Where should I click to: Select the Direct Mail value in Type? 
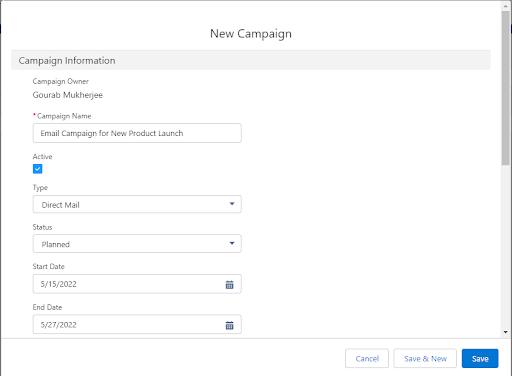[x=60, y=205]
